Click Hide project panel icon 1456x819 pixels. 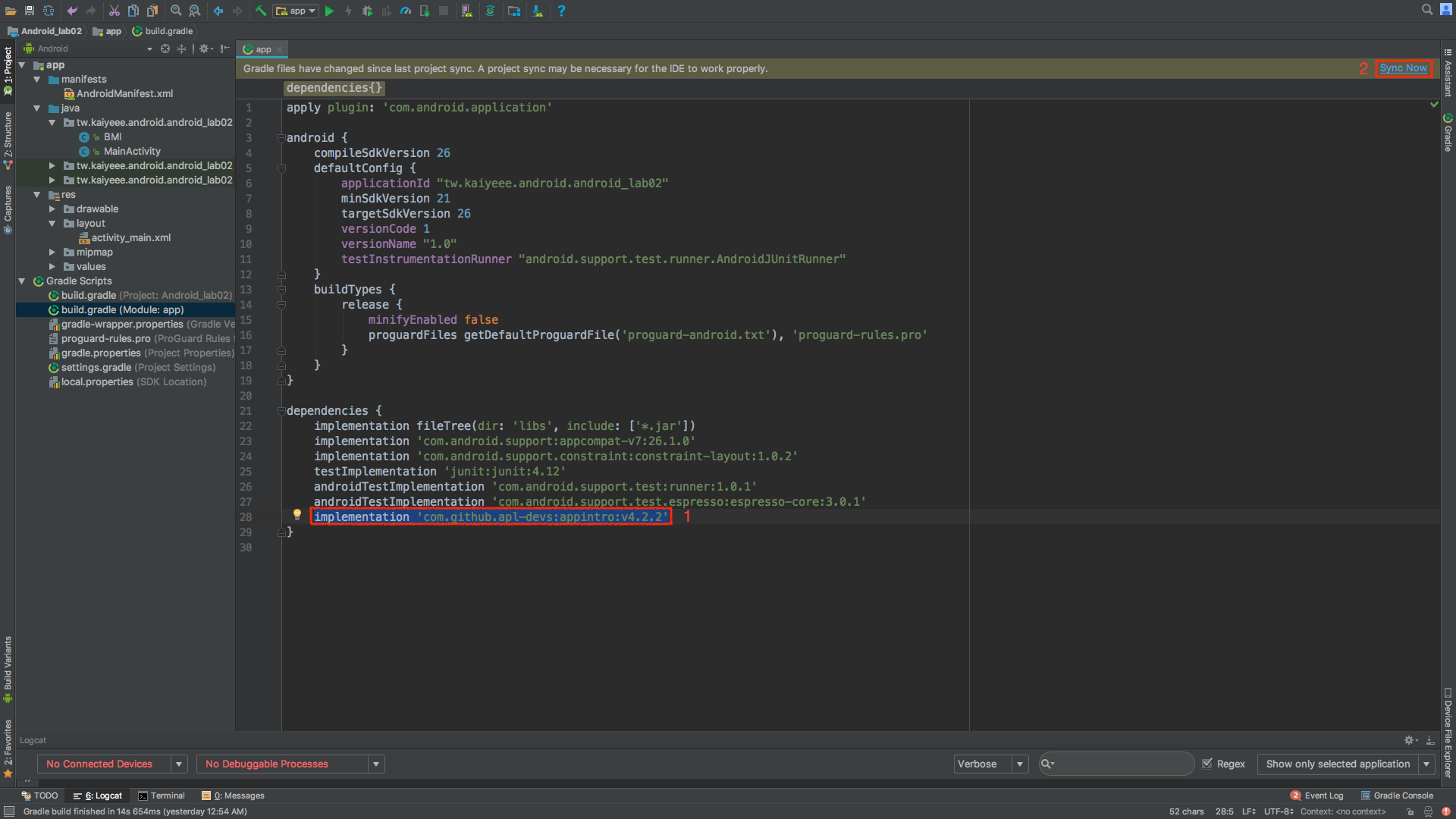[x=225, y=49]
